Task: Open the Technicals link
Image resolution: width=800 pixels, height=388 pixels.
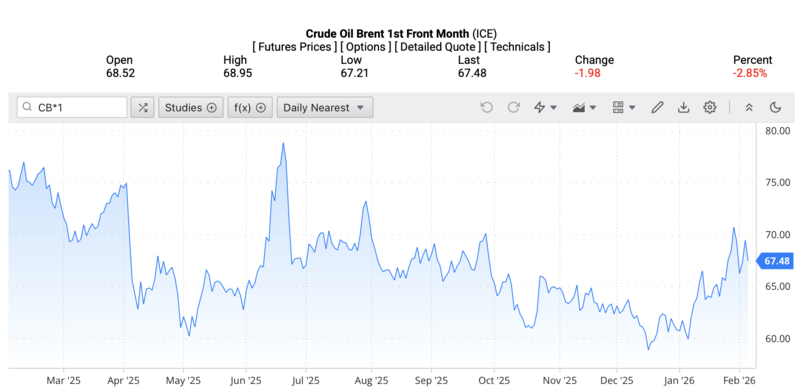Action: (x=517, y=47)
